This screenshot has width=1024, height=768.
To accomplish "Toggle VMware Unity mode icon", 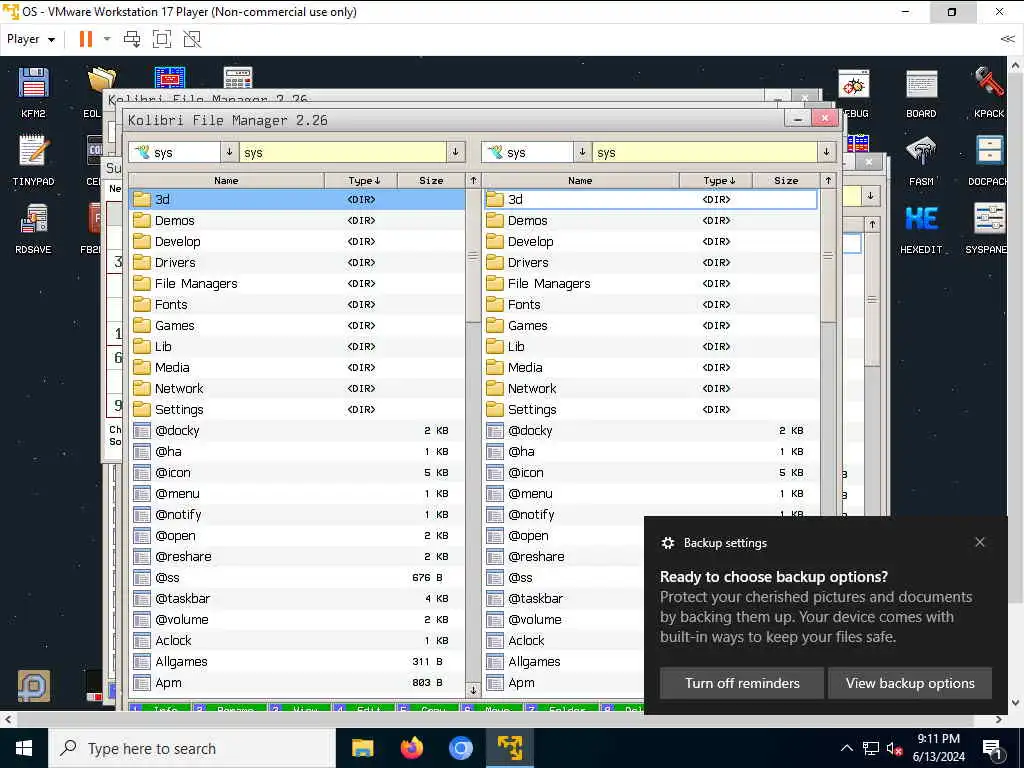I will (192, 39).
